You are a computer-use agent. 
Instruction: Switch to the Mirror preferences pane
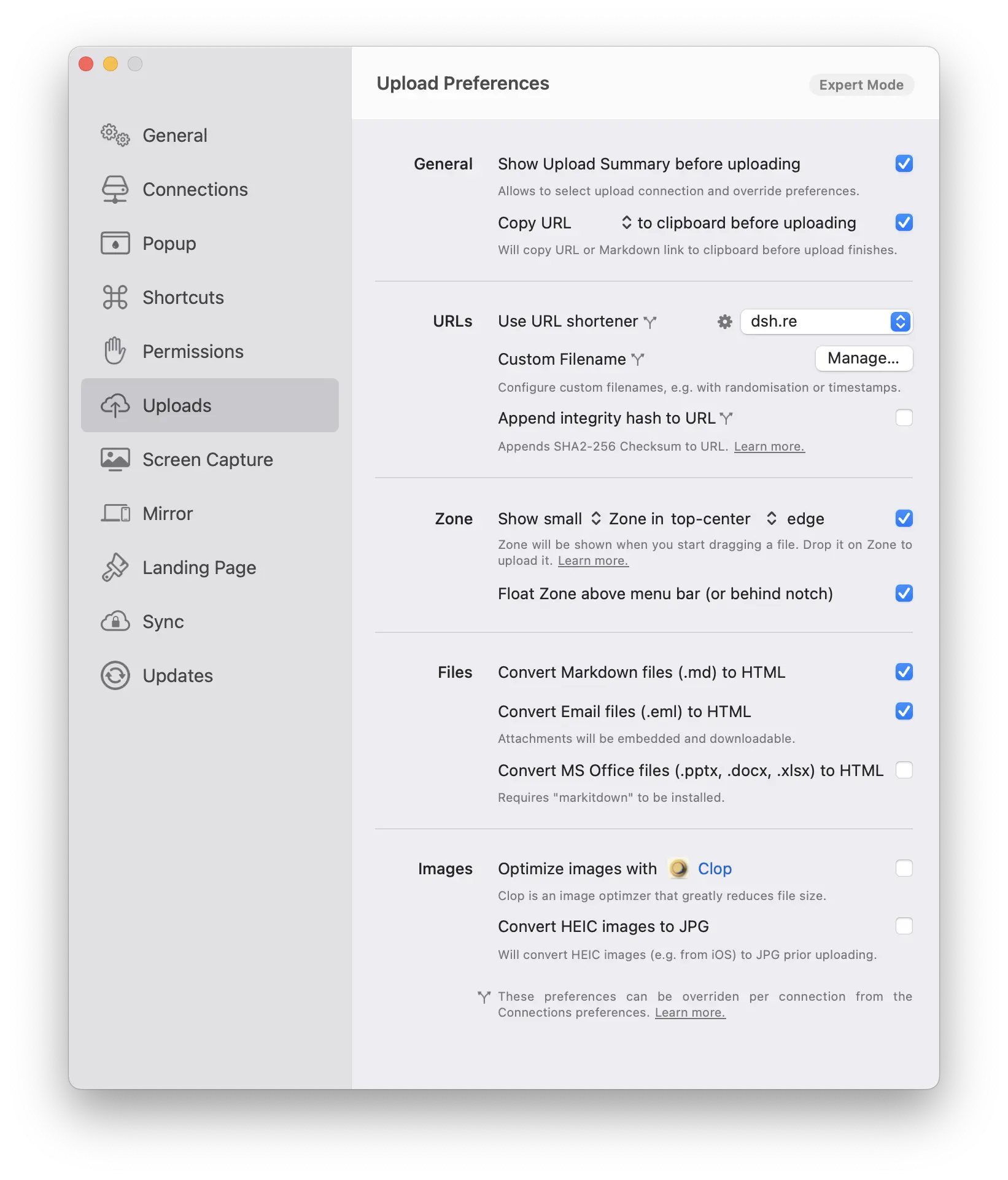168,514
